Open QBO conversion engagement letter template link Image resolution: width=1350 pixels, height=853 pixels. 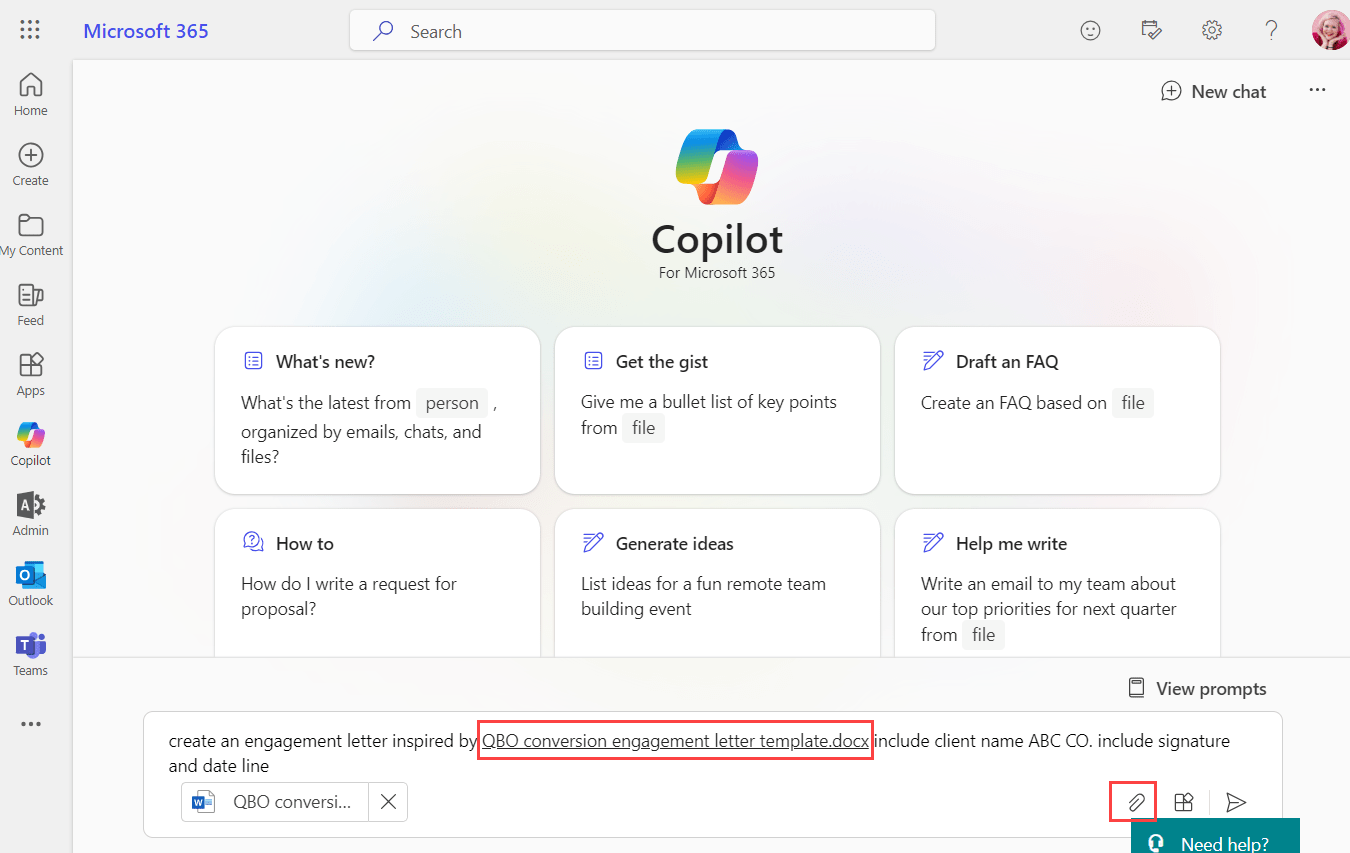674,741
